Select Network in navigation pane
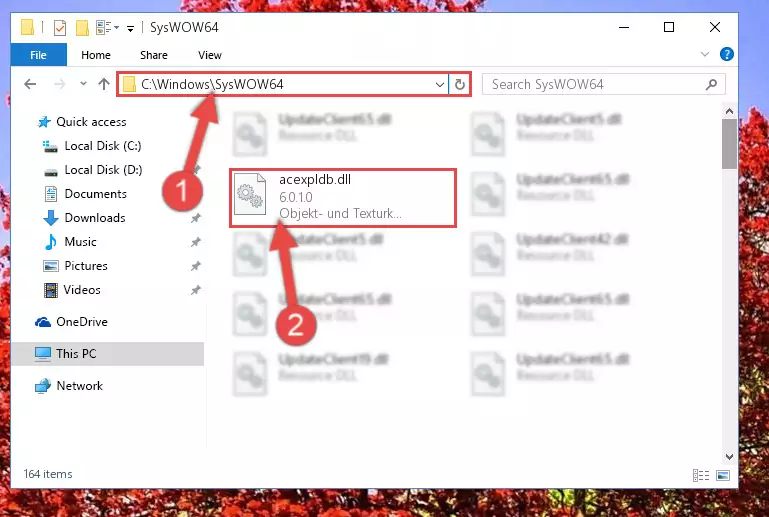Screen dimensions: 769x517 79,386
